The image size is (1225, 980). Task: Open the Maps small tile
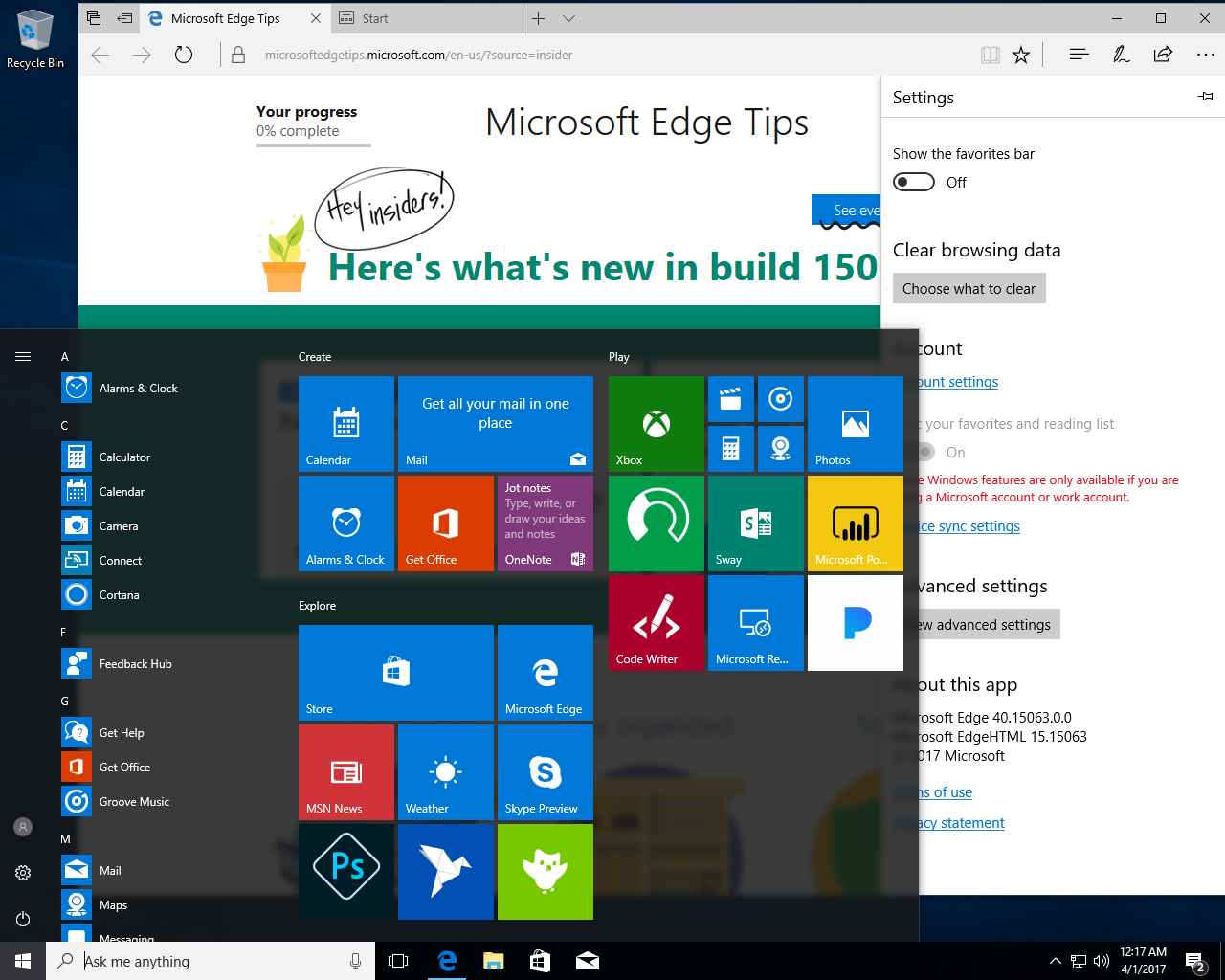tap(781, 449)
